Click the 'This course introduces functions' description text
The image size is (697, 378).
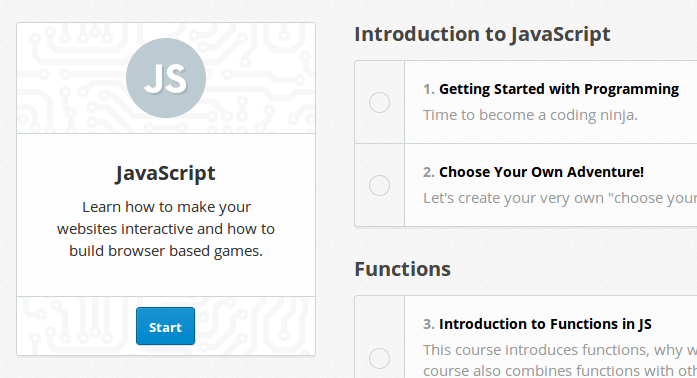click(560, 360)
